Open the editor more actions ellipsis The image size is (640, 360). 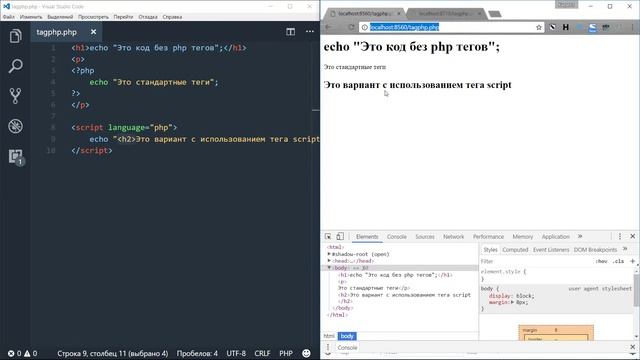point(310,31)
